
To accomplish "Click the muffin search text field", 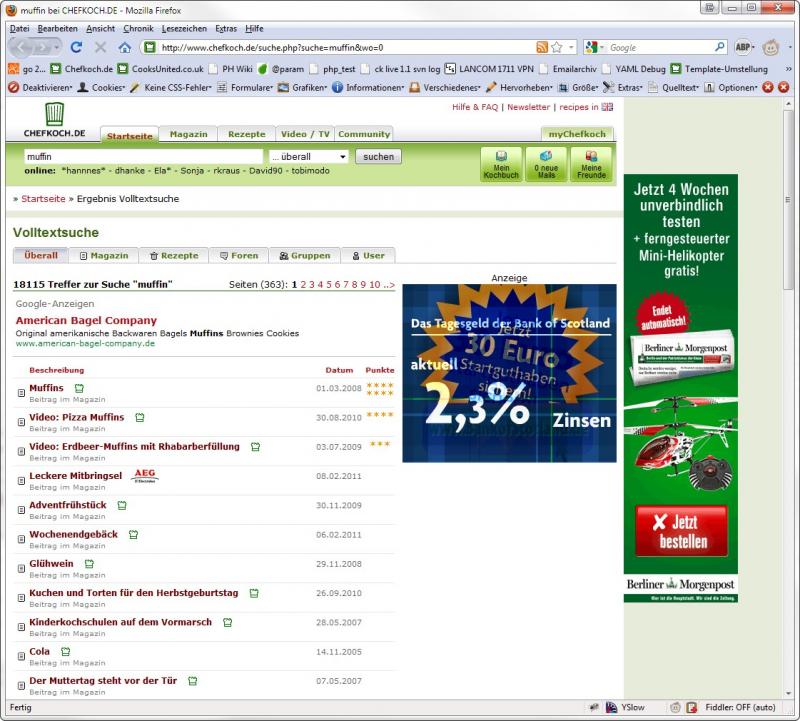I will pyautogui.click(x=142, y=157).
